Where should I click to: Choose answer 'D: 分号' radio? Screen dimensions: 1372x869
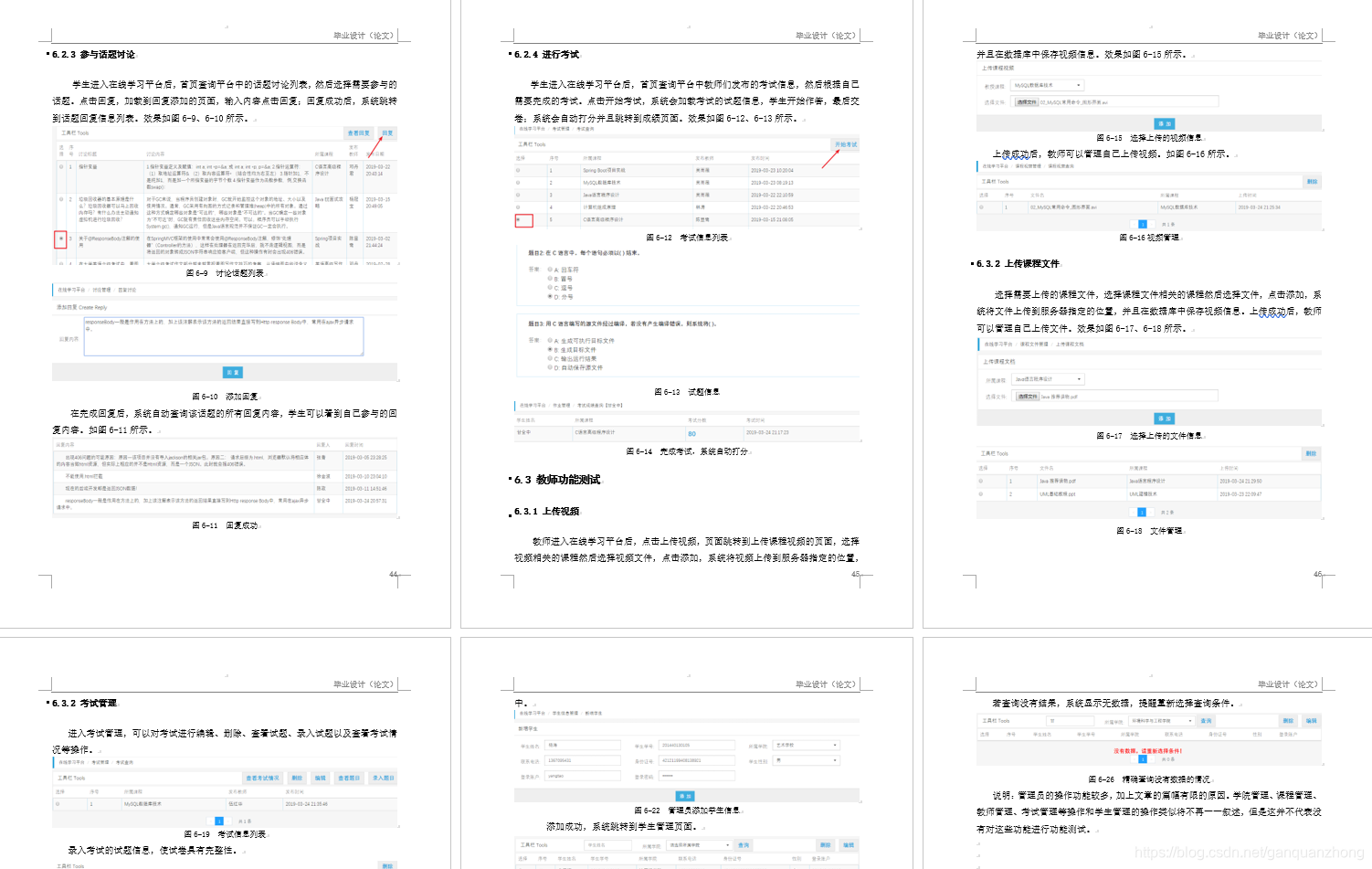(x=550, y=297)
